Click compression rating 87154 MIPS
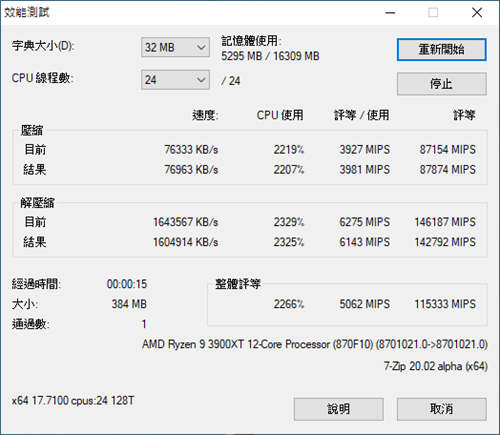 coord(448,149)
